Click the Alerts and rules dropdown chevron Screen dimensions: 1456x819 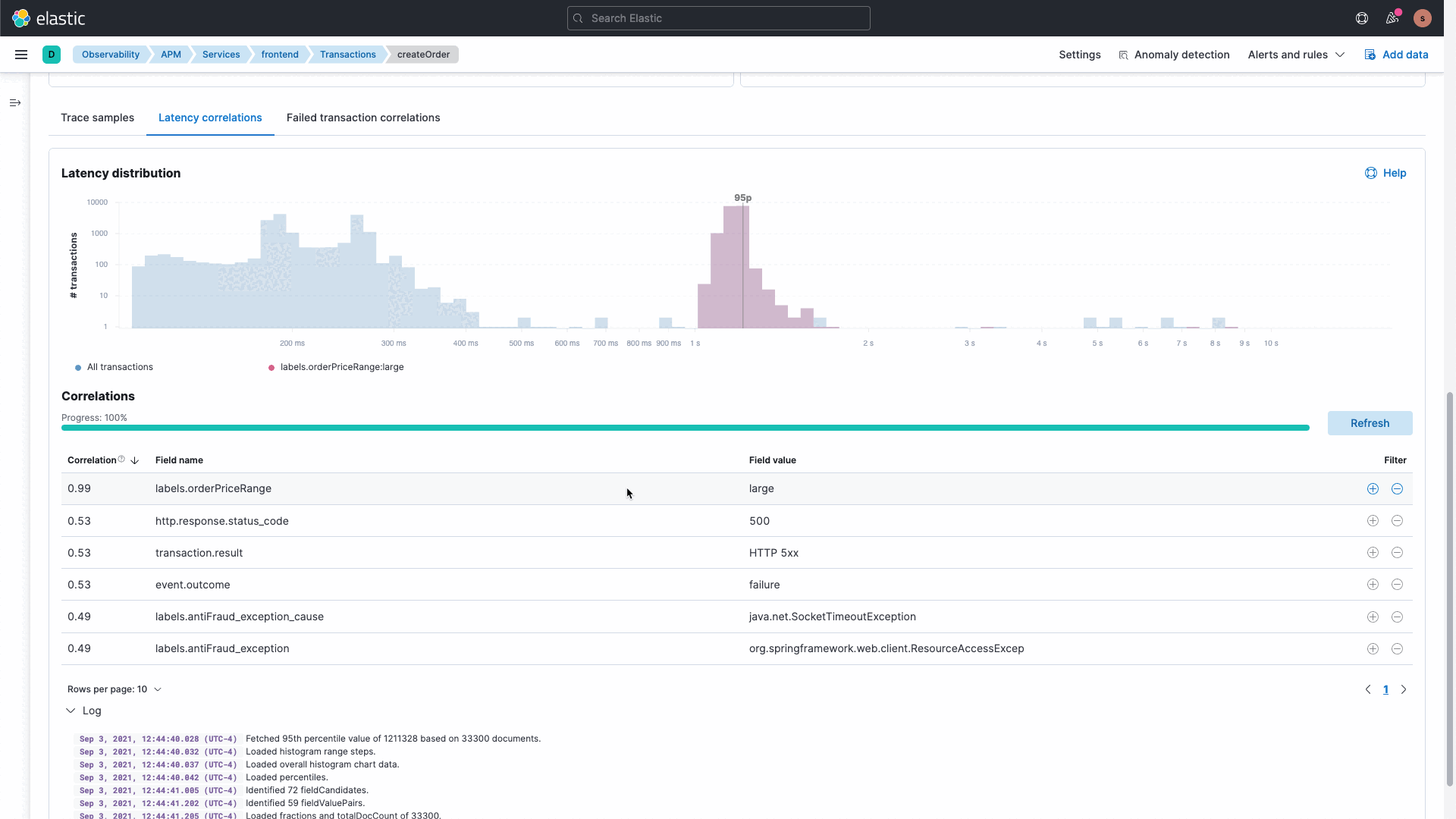point(1340,54)
